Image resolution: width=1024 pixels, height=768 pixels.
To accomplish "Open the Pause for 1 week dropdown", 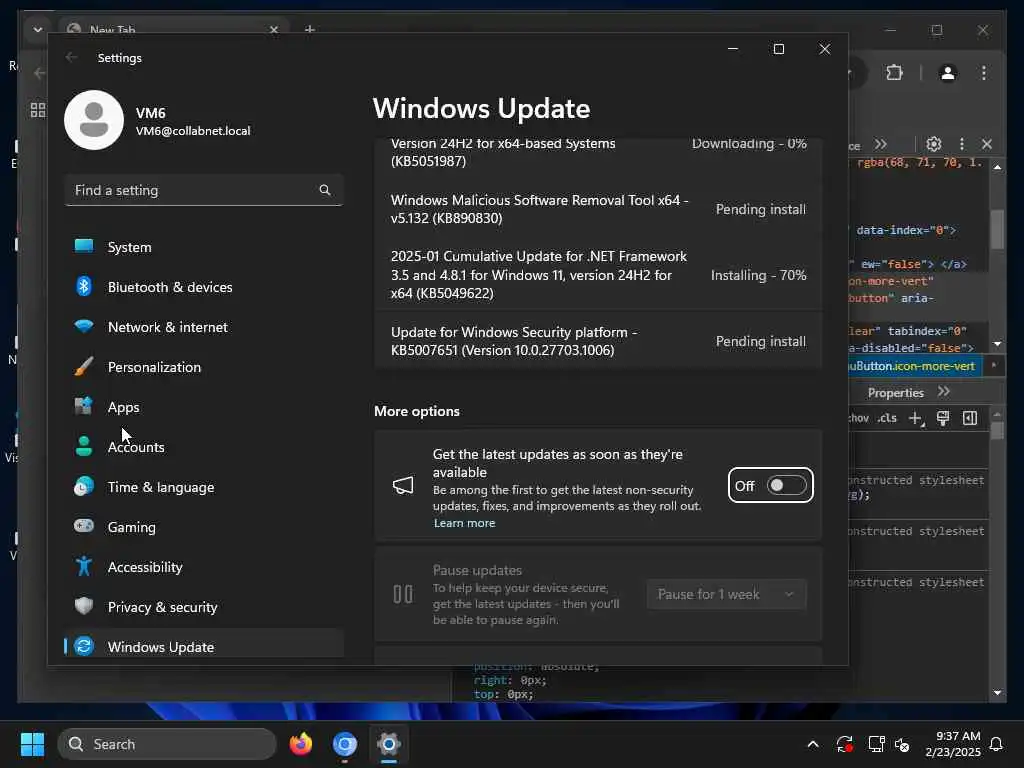I will click(726, 594).
